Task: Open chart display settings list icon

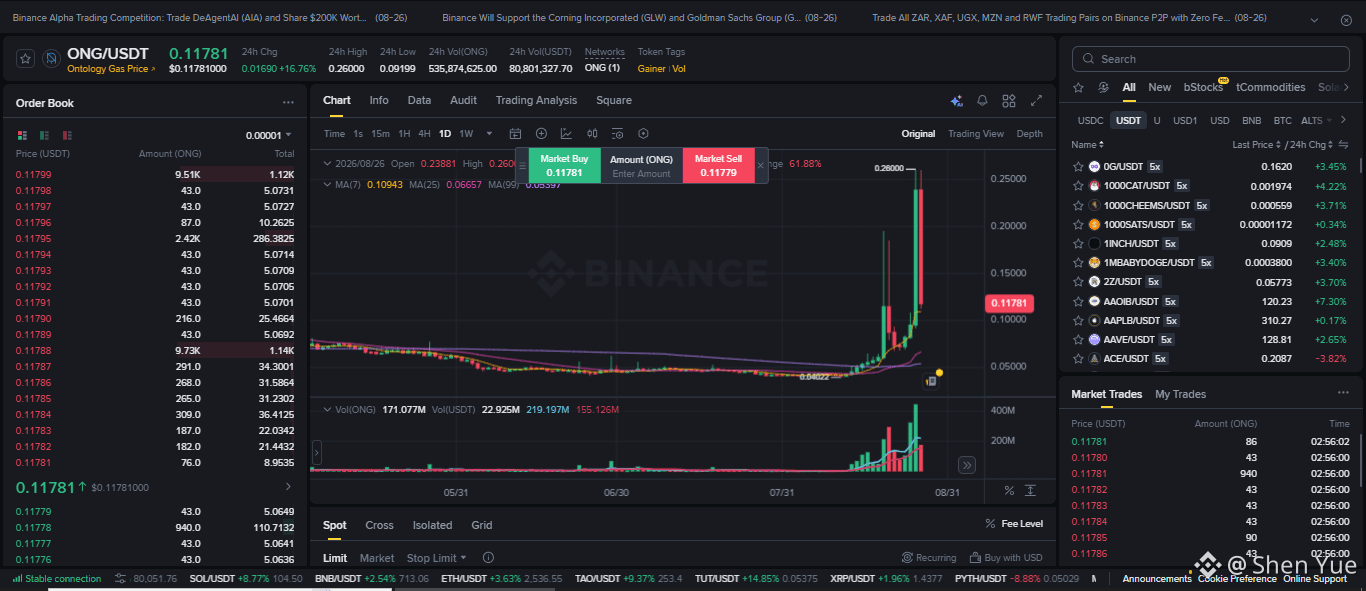Action: pyautogui.click(x=617, y=133)
